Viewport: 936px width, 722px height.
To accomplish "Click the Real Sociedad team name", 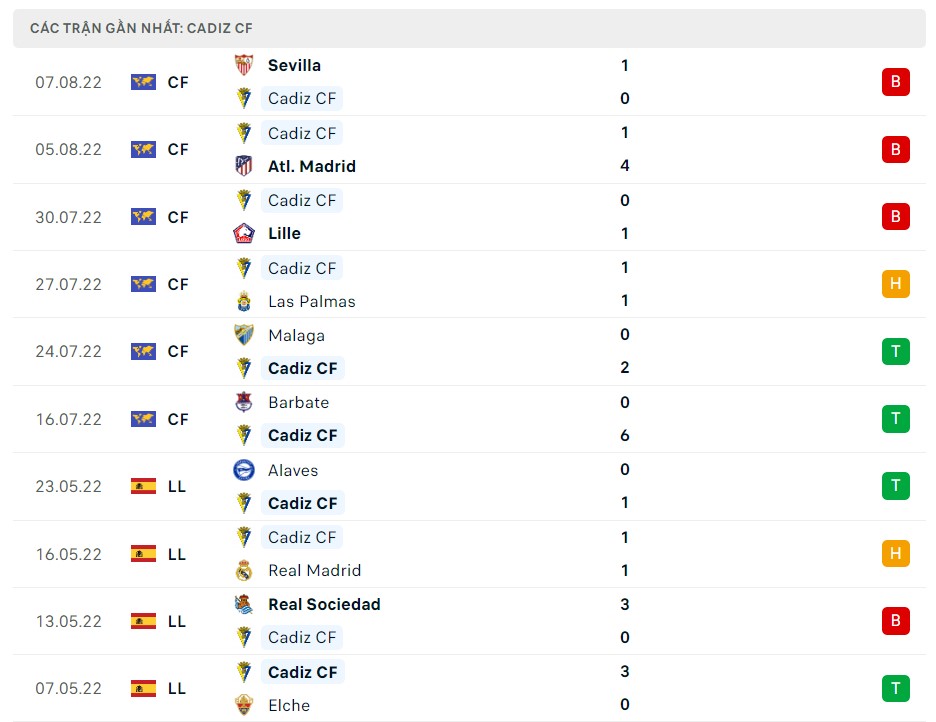I will [x=324, y=604].
